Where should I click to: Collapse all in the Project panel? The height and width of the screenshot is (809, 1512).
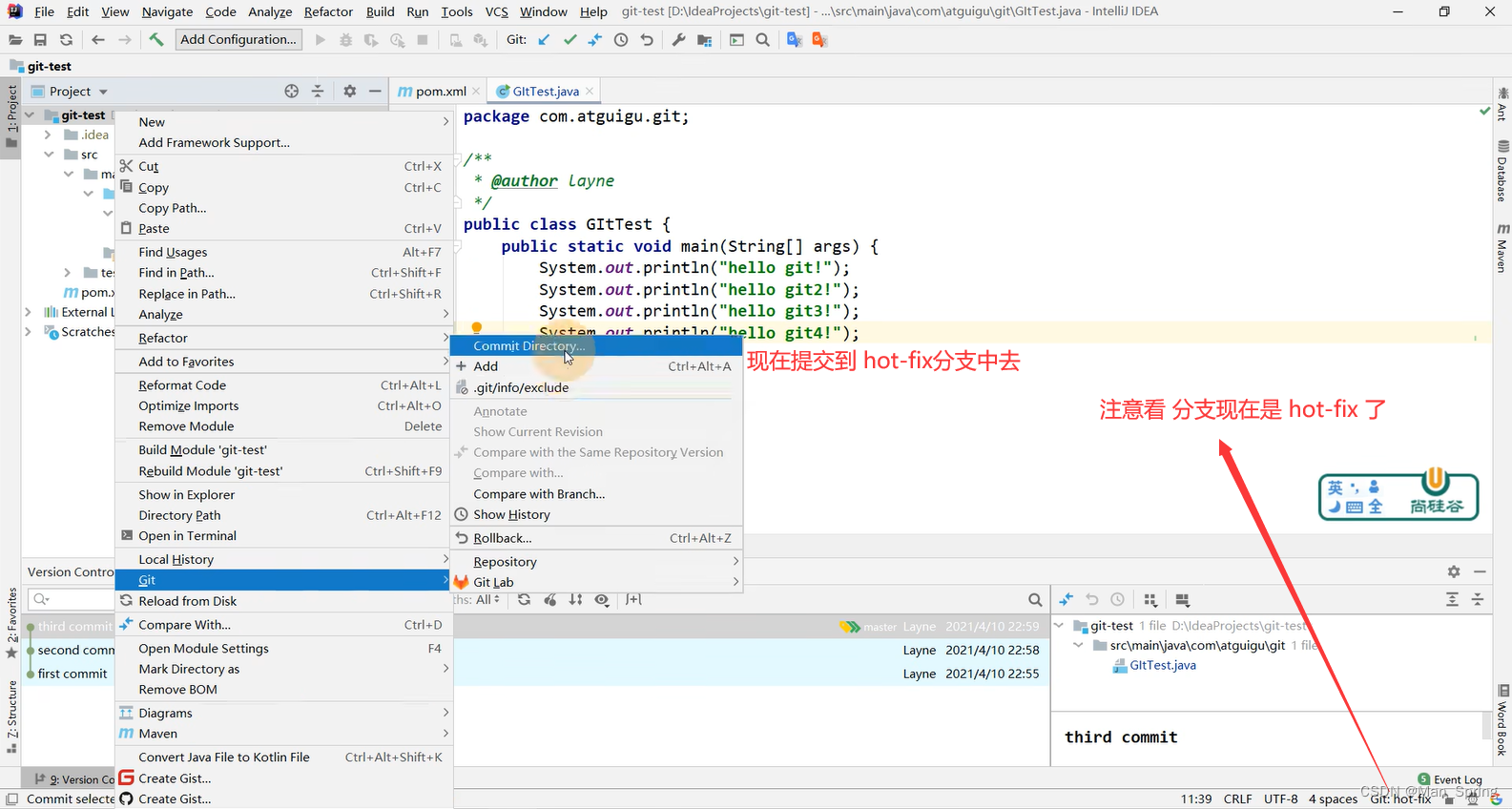[318, 91]
